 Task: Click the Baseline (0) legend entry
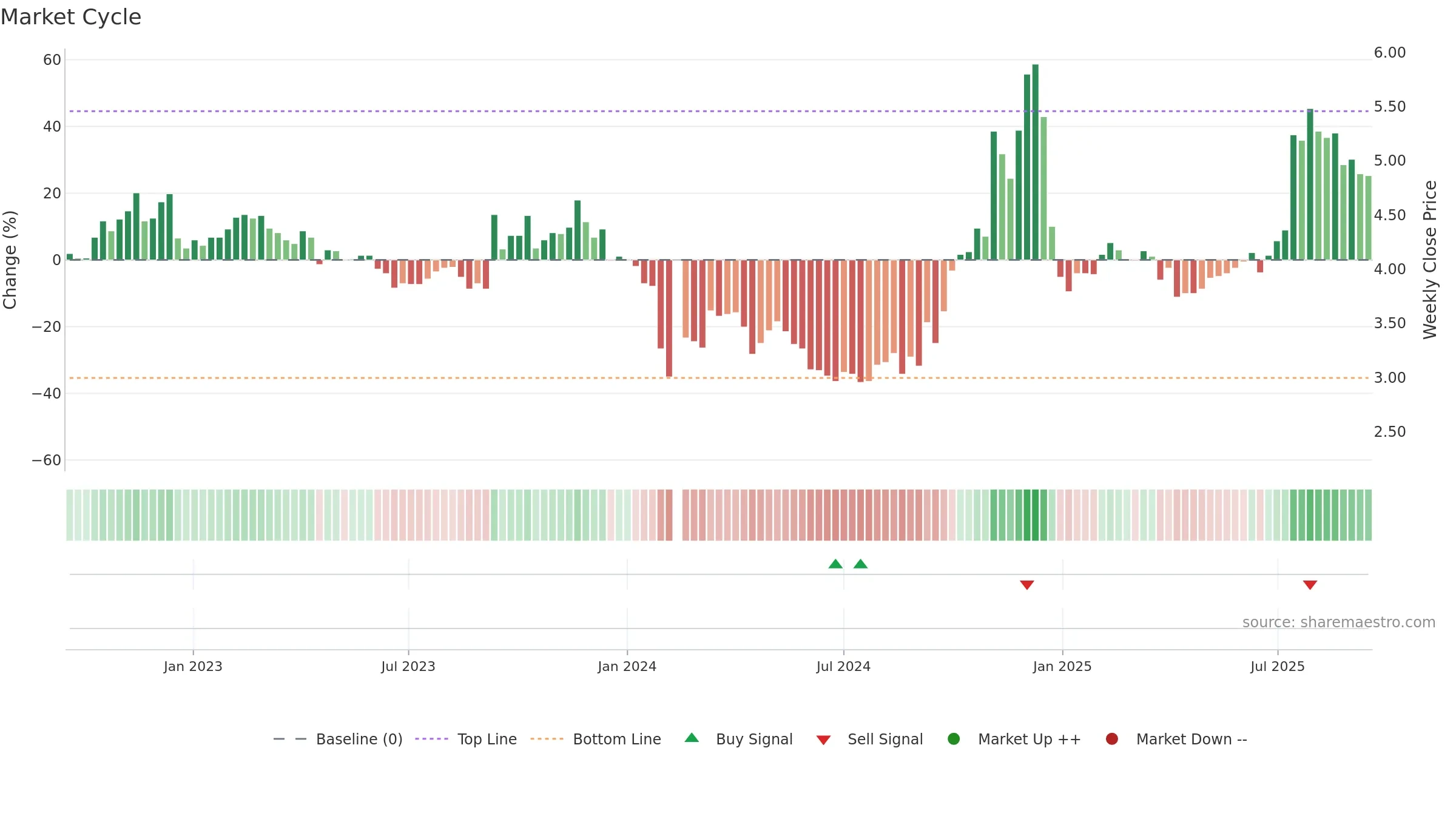click(338, 739)
